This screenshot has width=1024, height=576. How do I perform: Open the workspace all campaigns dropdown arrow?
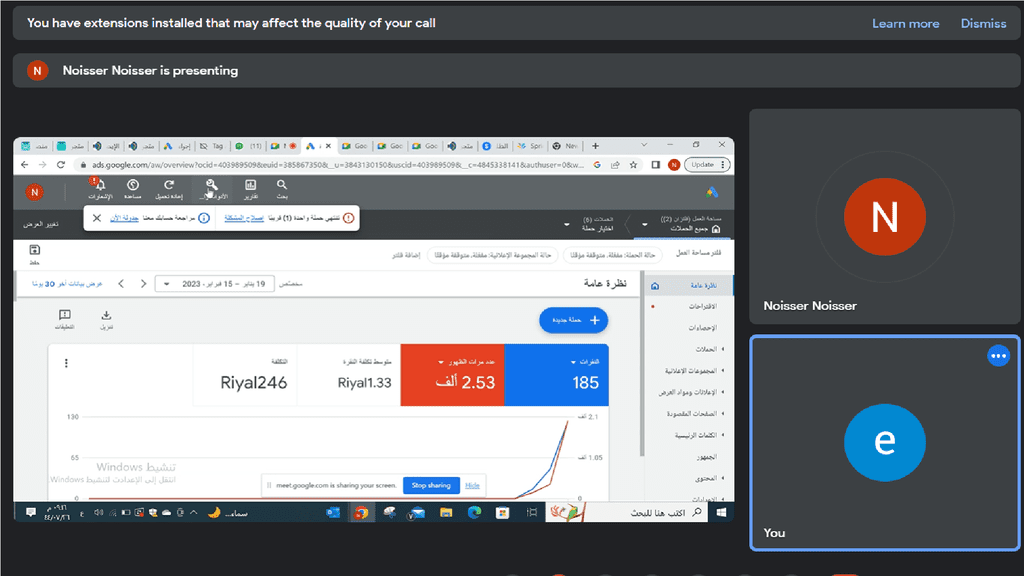point(645,225)
